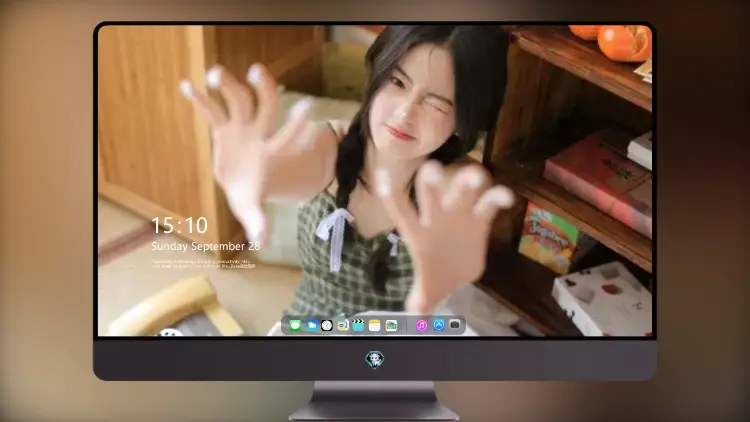This screenshot has height=422, width=750.
Task: Click the 'Sunday September 28' date text
Action: pyautogui.click(x=205, y=246)
